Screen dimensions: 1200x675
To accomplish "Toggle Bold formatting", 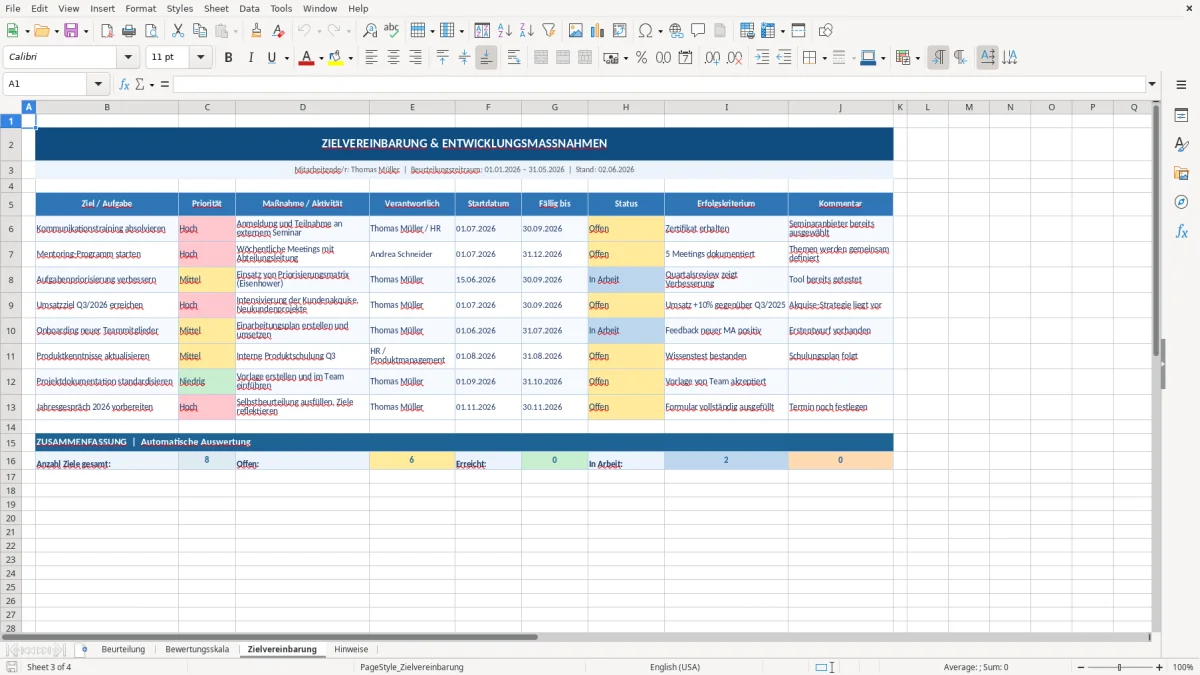I will [228, 58].
